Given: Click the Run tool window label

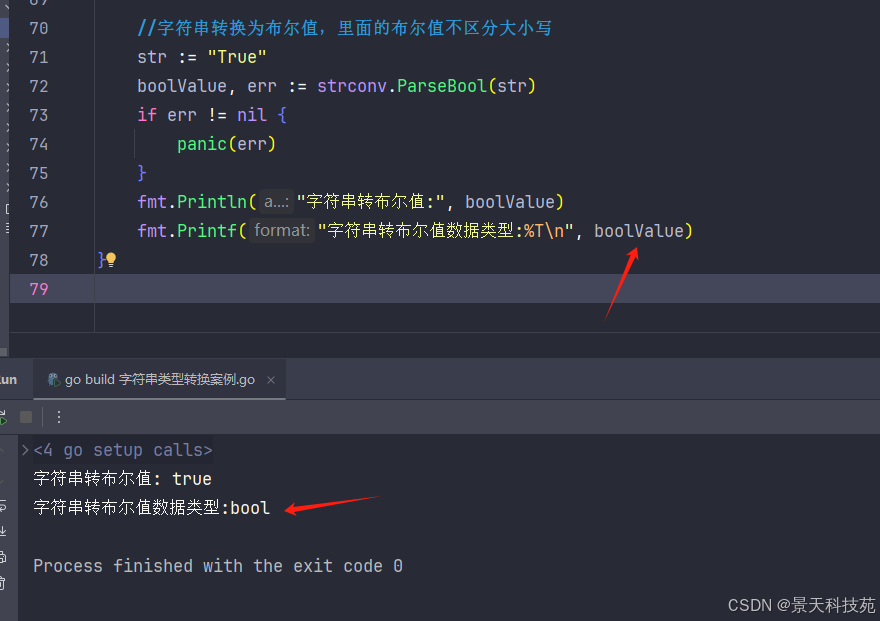Looking at the screenshot, I should (x=8, y=380).
